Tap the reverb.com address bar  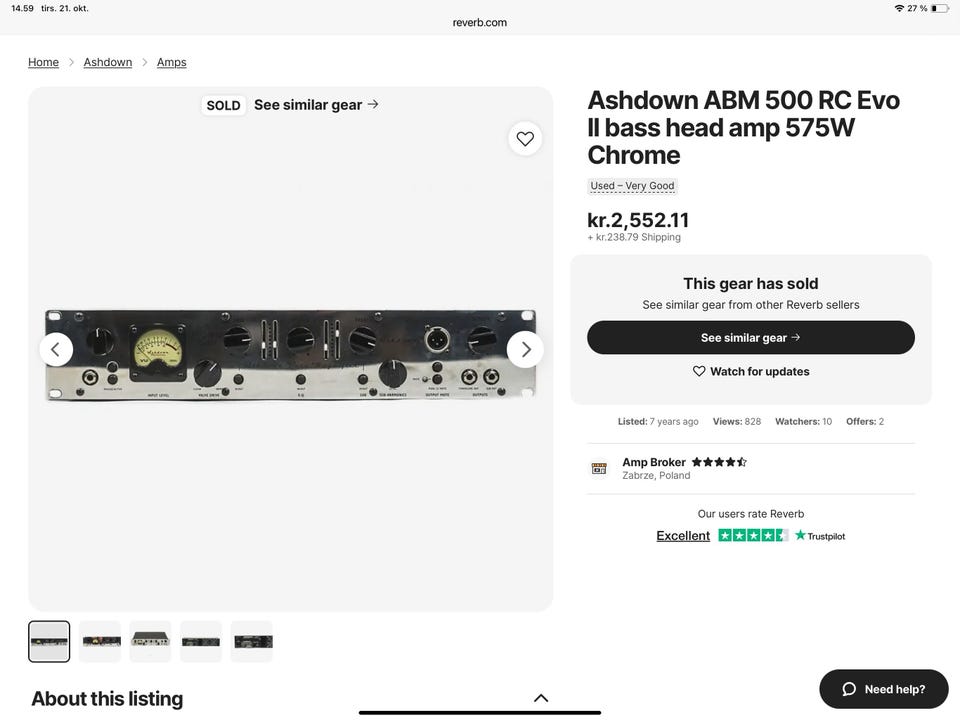tap(480, 22)
